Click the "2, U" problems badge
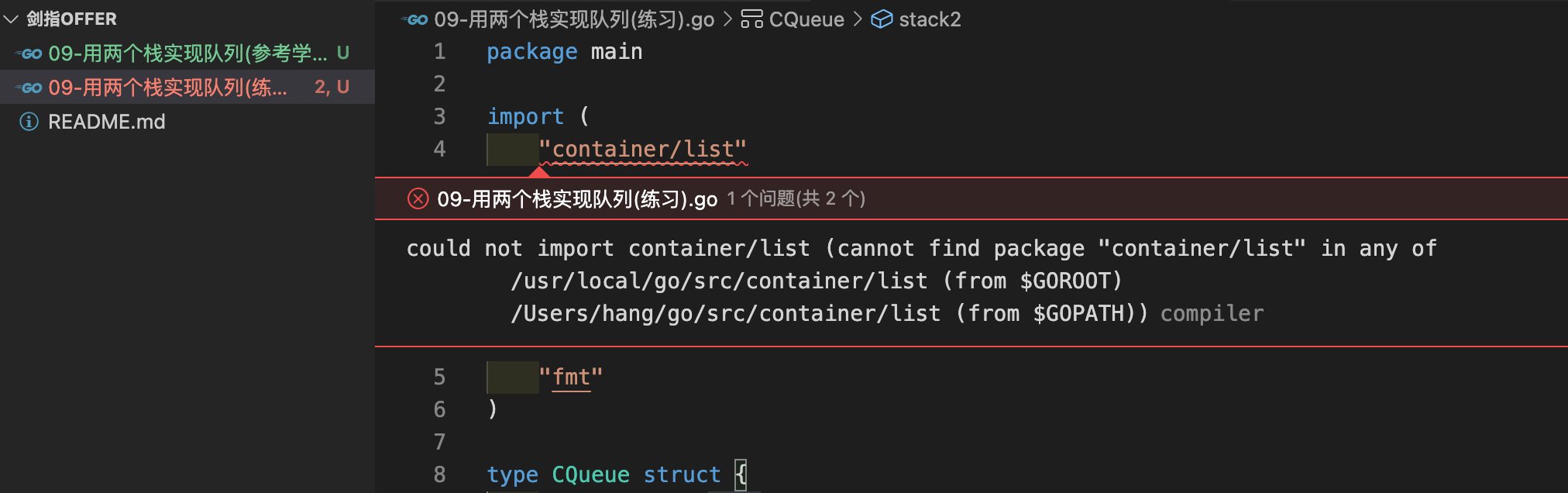The width and height of the screenshot is (1568, 493). pos(332,87)
